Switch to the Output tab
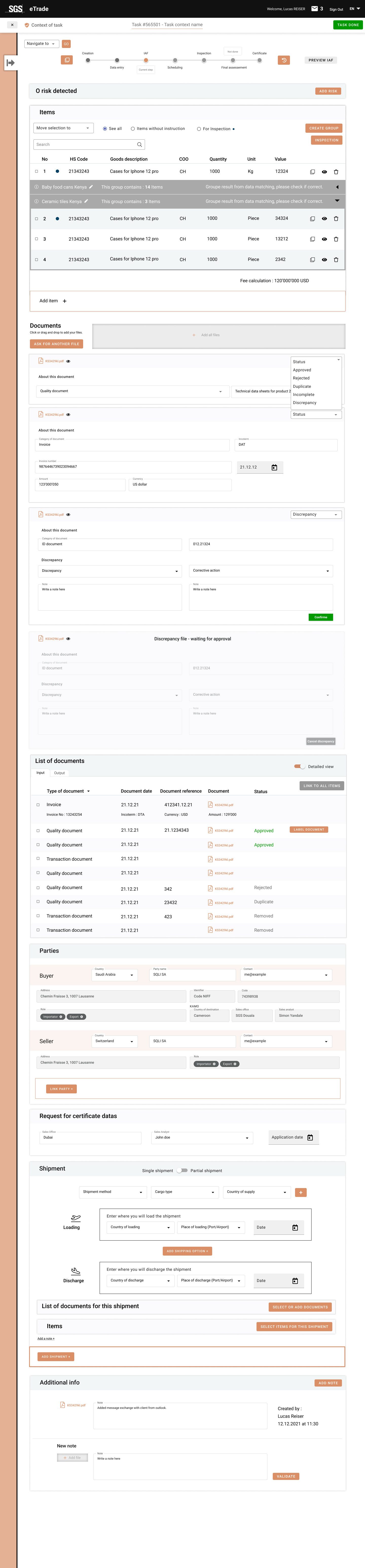Screen dimensions: 365x1568 (x=59, y=773)
